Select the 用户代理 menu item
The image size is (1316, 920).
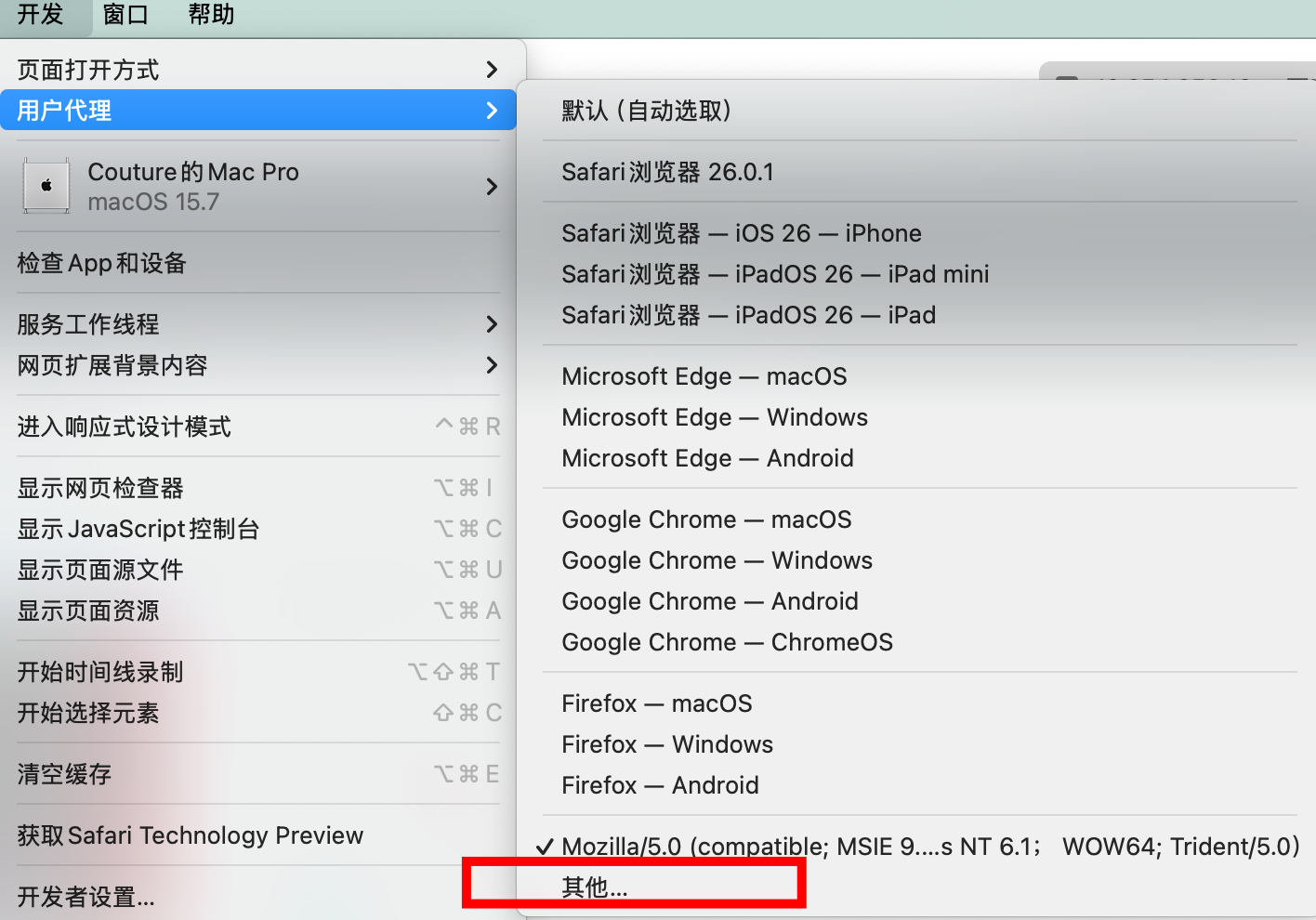click(x=258, y=111)
